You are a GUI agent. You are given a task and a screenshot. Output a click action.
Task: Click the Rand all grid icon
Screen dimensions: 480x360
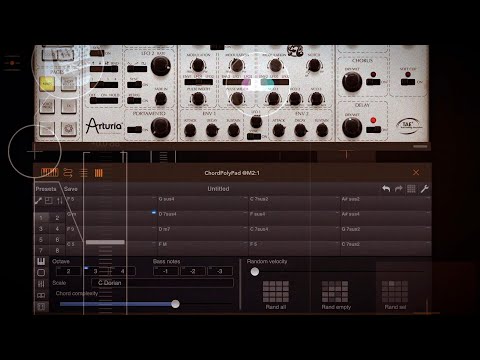276,291
